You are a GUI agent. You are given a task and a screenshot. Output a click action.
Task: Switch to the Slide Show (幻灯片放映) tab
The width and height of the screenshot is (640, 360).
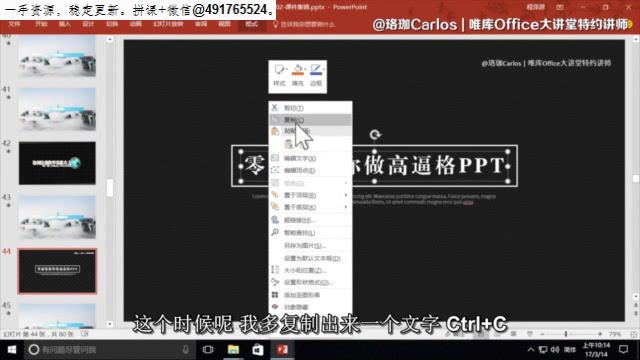(168, 24)
